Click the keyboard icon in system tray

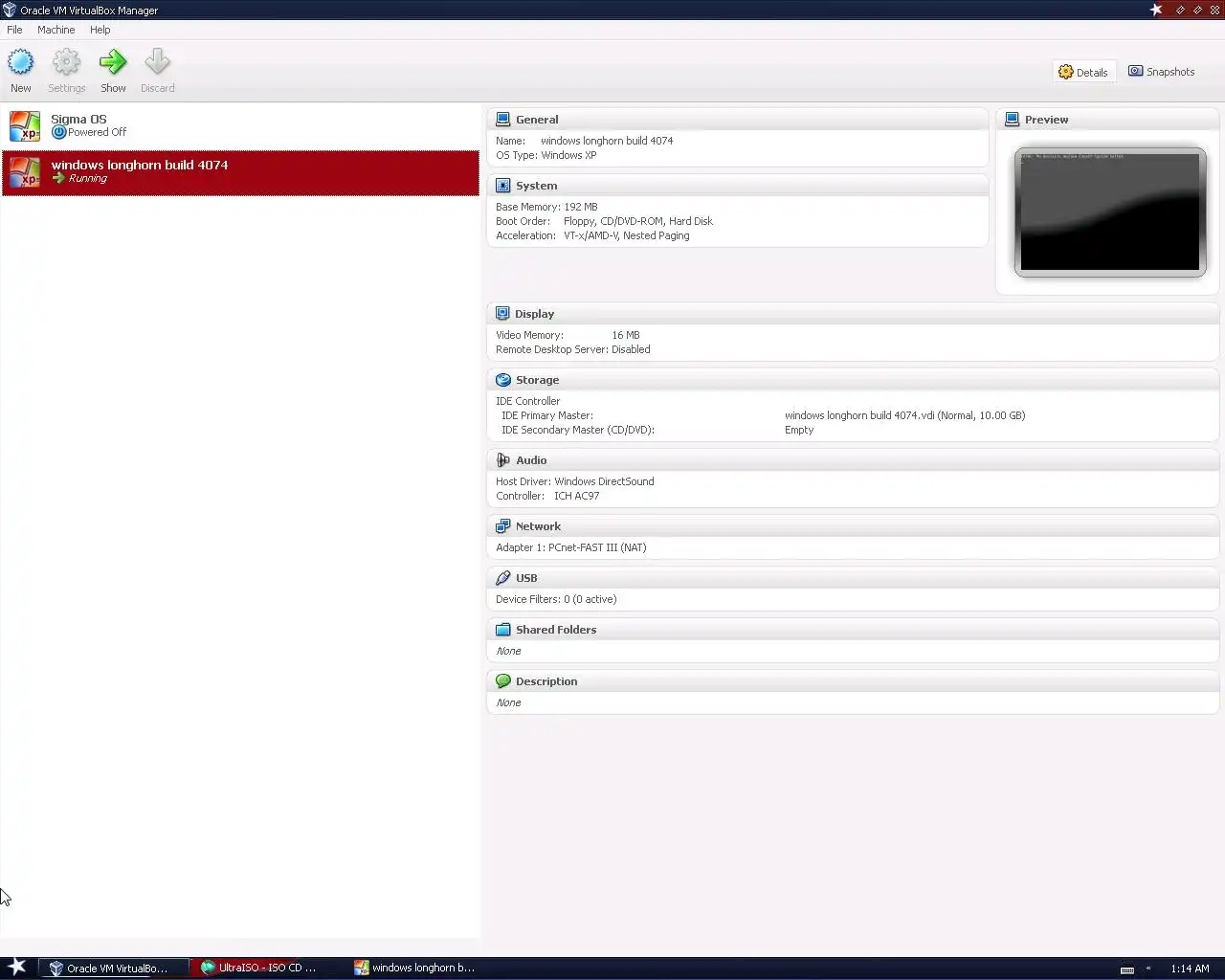click(1127, 969)
